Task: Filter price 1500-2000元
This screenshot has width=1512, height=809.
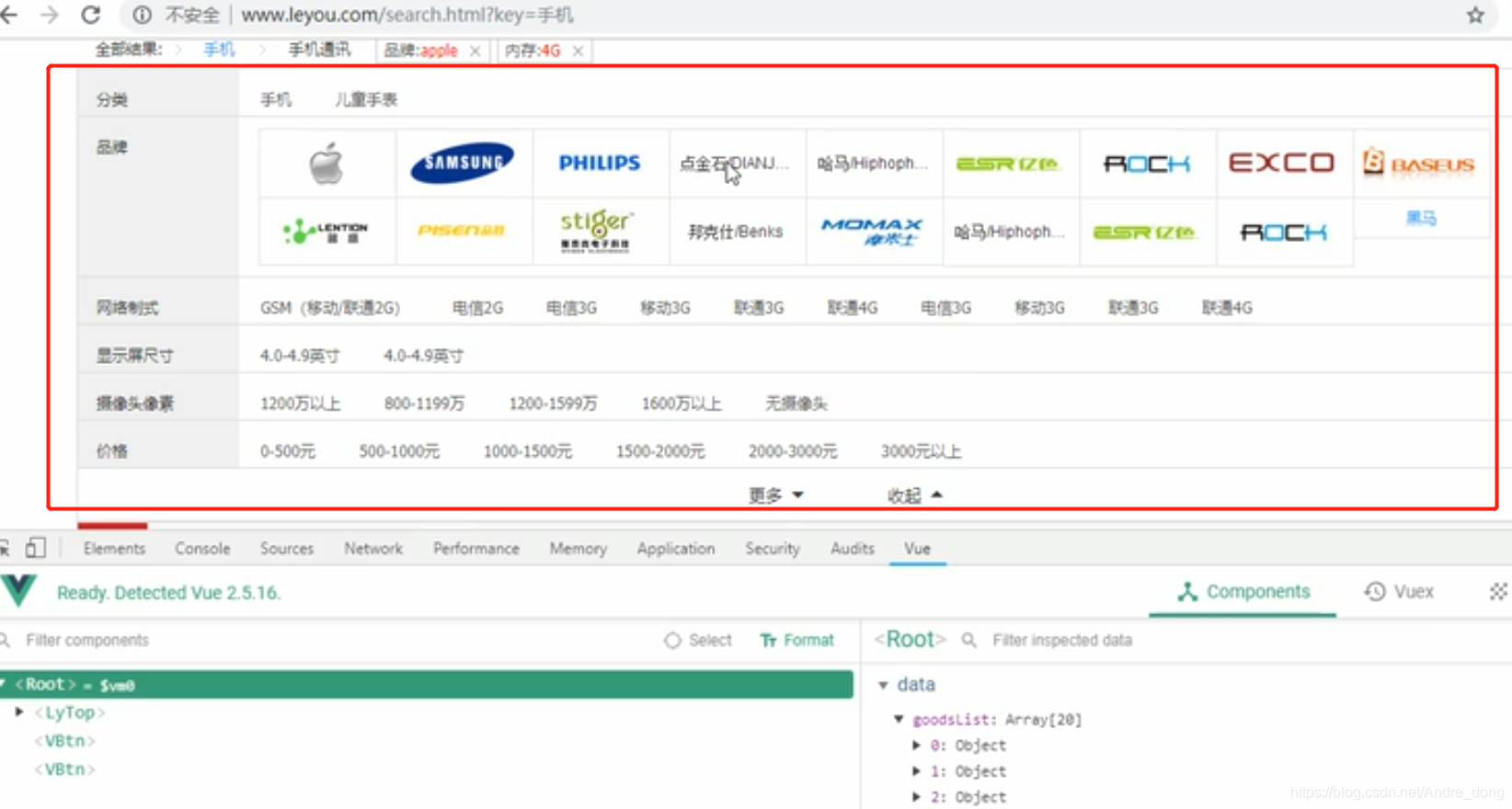Action: [660, 450]
